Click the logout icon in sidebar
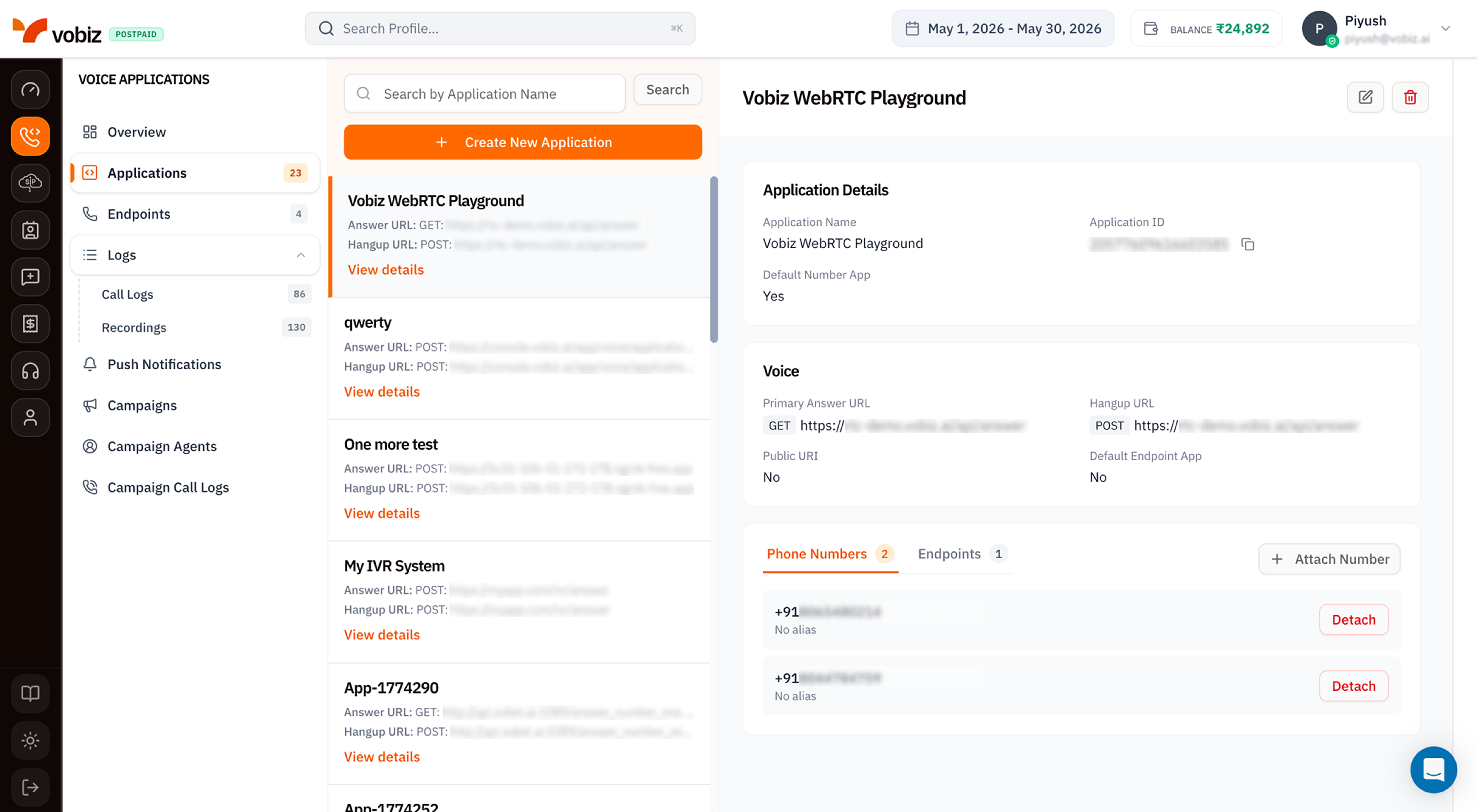The image size is (1477, 812). pos(30,787)
